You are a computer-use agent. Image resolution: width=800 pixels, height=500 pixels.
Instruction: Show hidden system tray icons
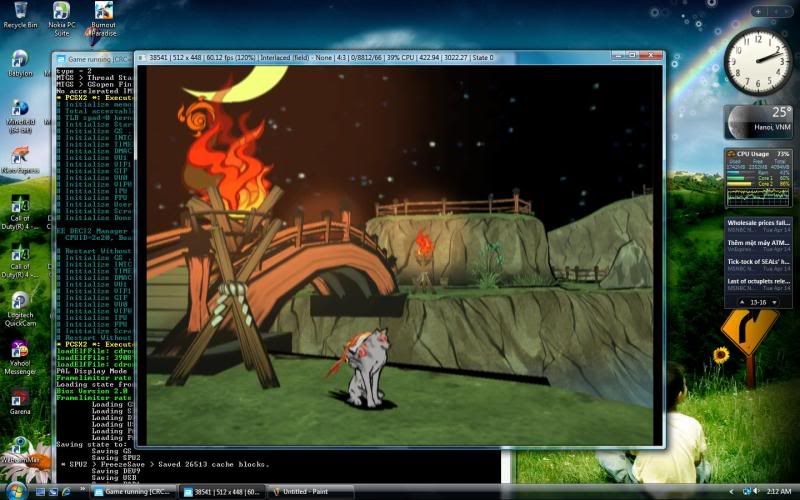pyautogui.click(x=731, y=492)
